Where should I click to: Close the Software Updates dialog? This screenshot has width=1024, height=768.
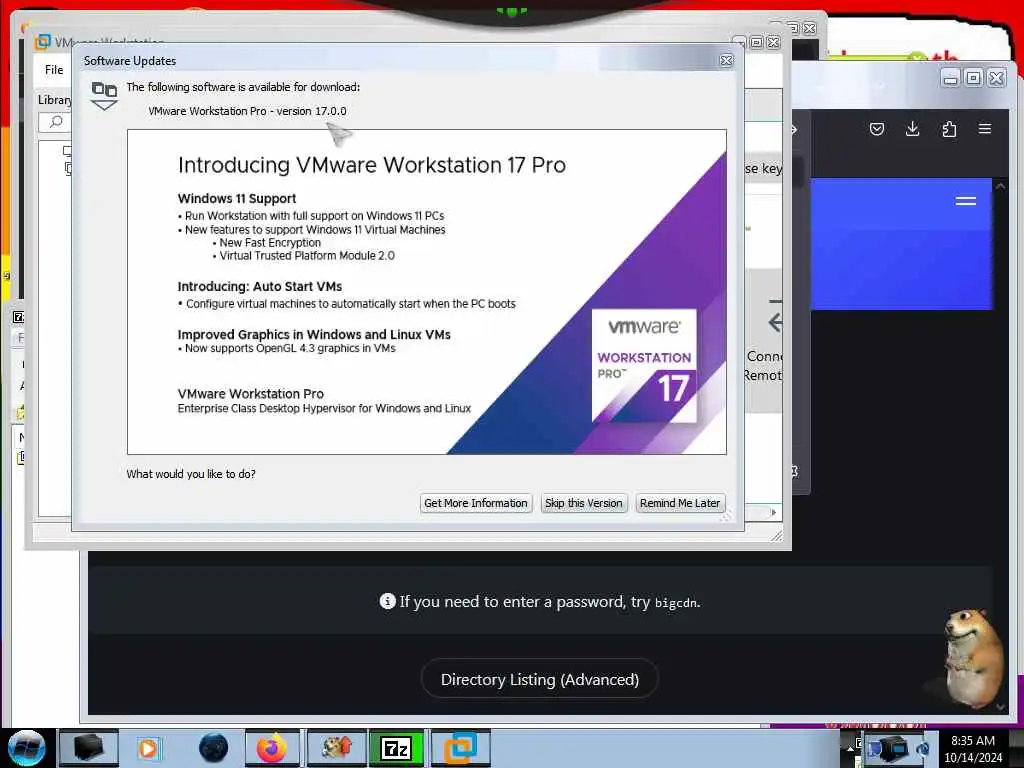[726, 61]
